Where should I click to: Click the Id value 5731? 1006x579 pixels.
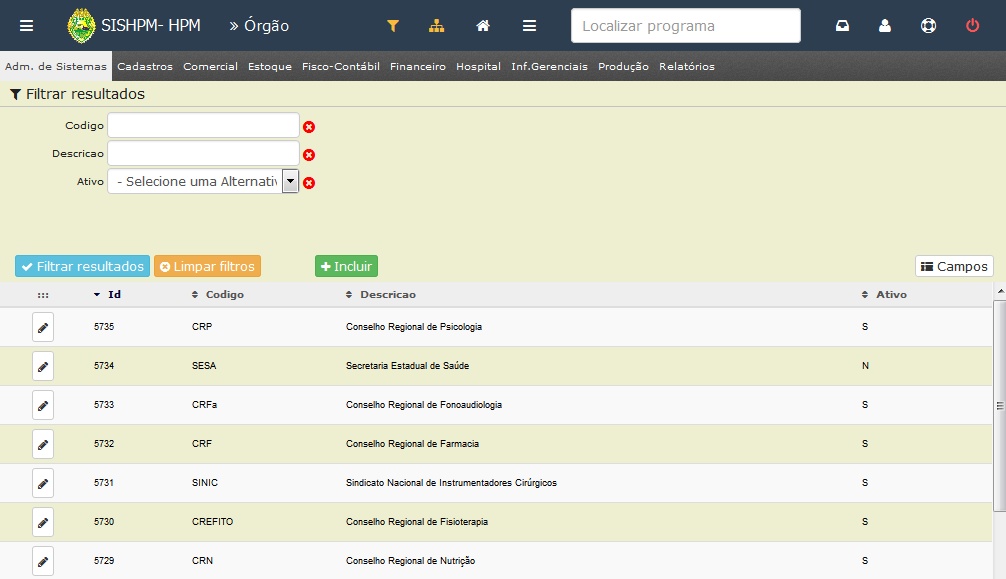point(104,483)
